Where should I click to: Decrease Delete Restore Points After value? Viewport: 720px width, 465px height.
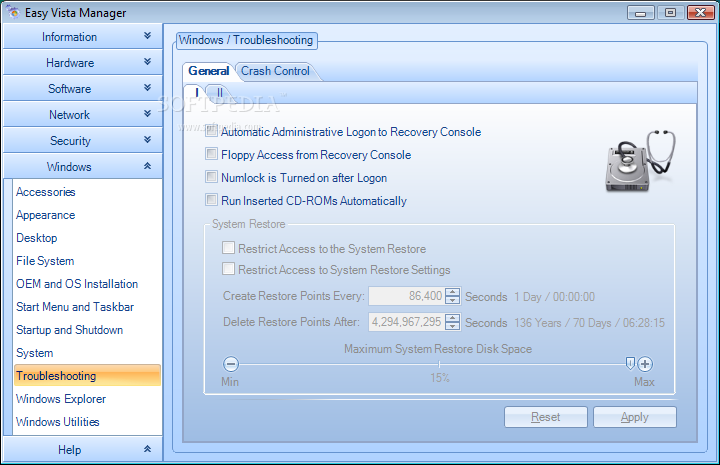[x=452, y=326]
